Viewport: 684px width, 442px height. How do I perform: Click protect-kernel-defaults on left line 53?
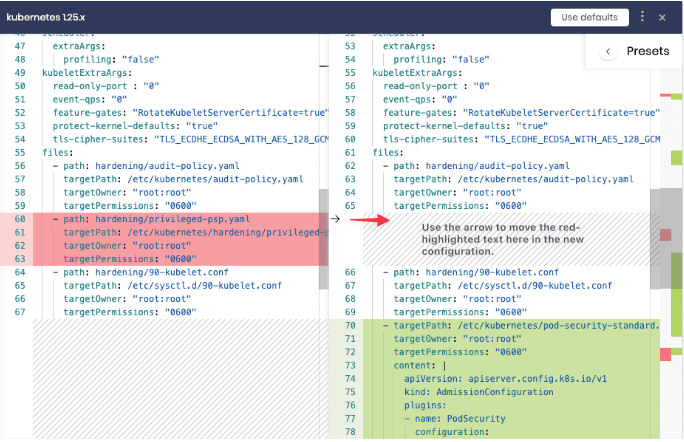tap(135, 126)
